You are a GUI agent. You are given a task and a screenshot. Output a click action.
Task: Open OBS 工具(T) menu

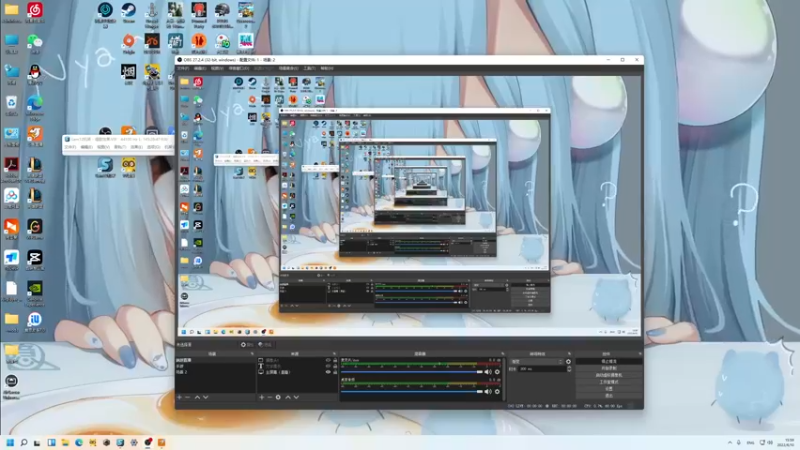[x=309, y=68]
